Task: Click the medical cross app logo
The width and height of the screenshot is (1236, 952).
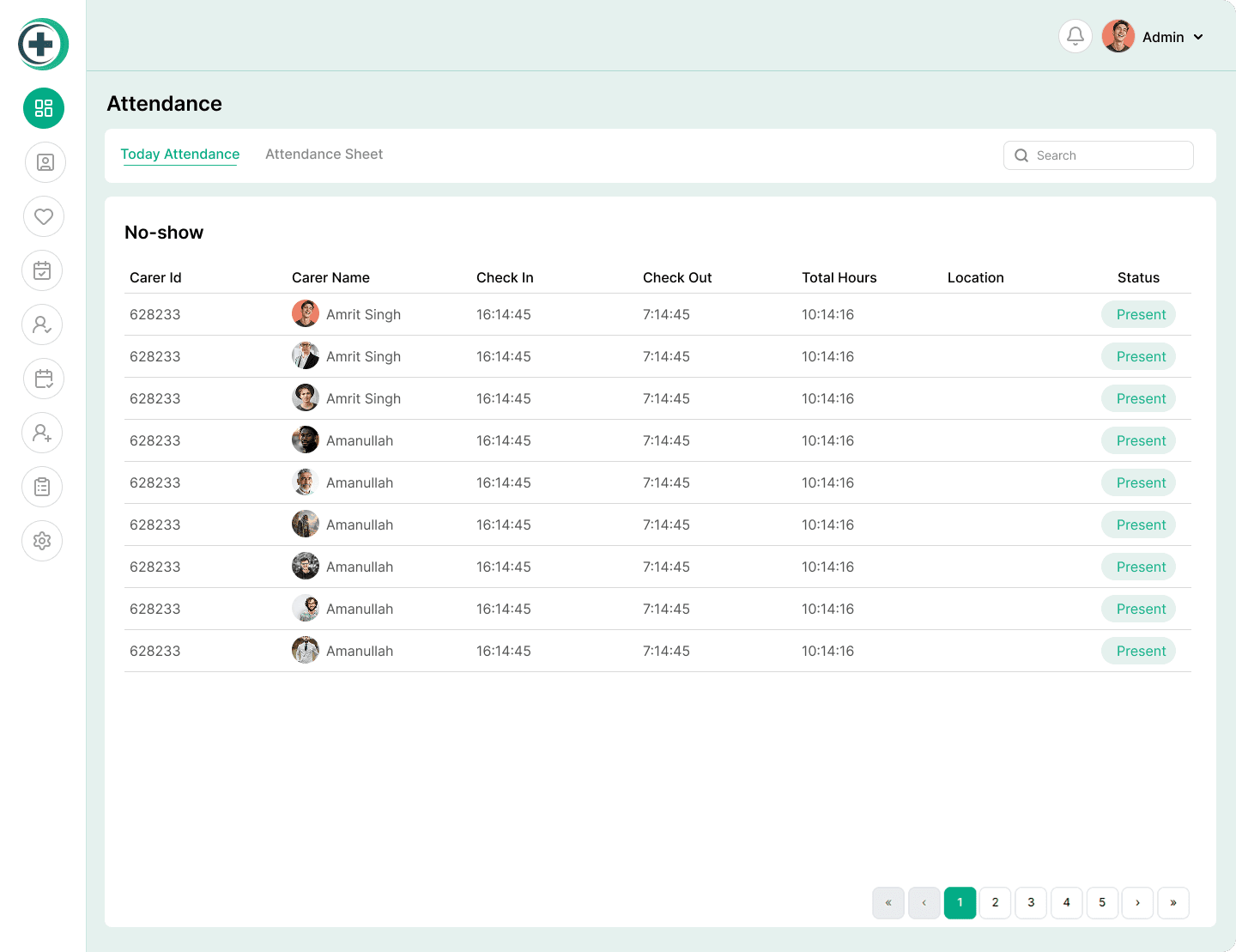Action: pyautogui.click(x=43, y=44)
